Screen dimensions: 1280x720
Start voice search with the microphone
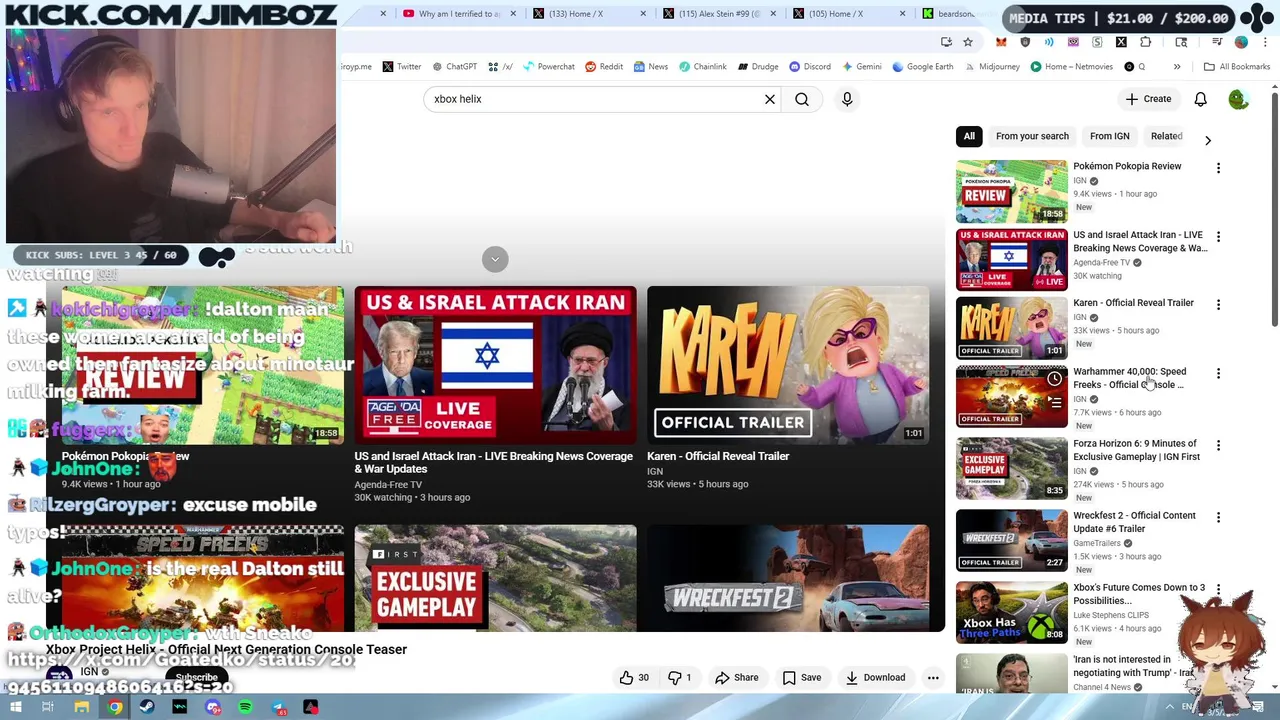tap(847, 99)
